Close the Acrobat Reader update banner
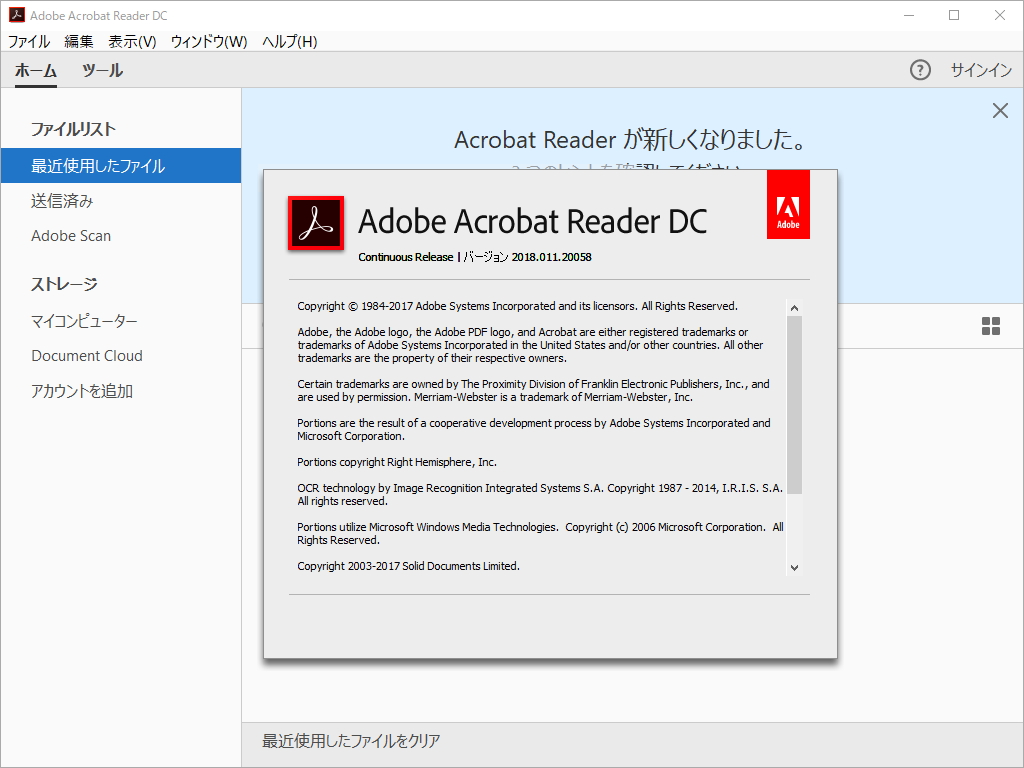This screenshot has height=768, width=1024. click(x=1000, y=110)
